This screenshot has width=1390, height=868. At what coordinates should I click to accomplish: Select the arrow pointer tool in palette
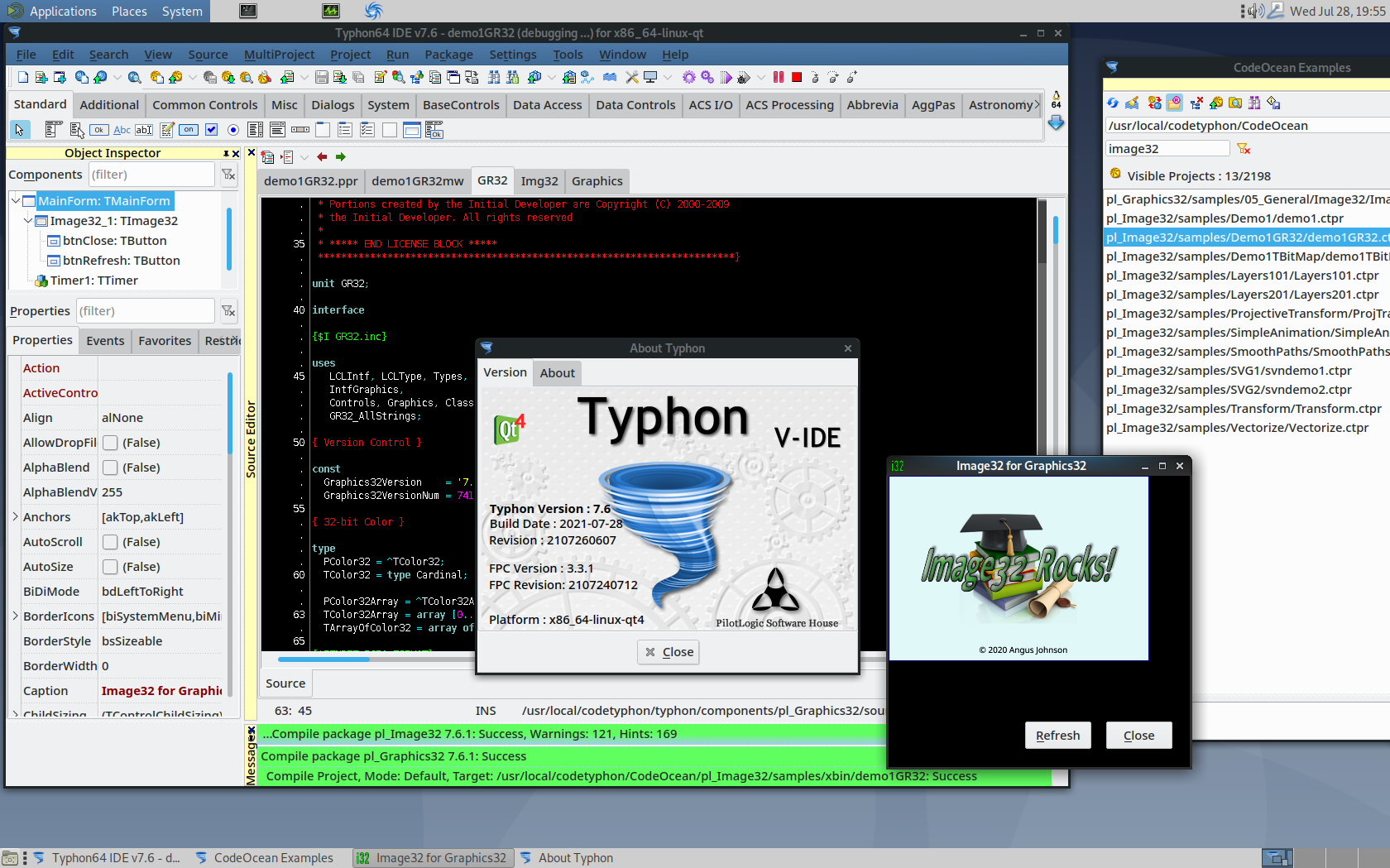(x=20, y=130)
